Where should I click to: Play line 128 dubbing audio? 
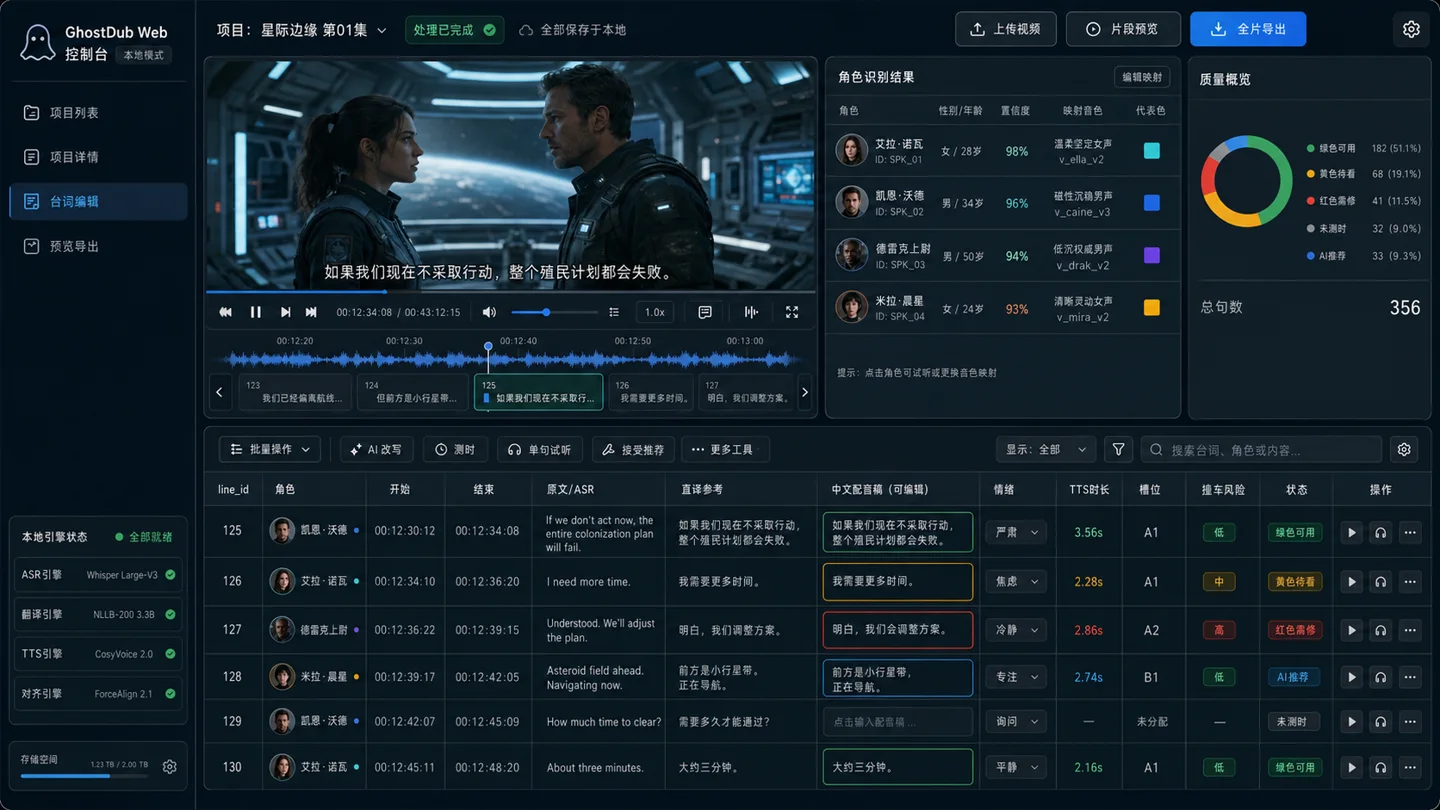(1351, 677)
